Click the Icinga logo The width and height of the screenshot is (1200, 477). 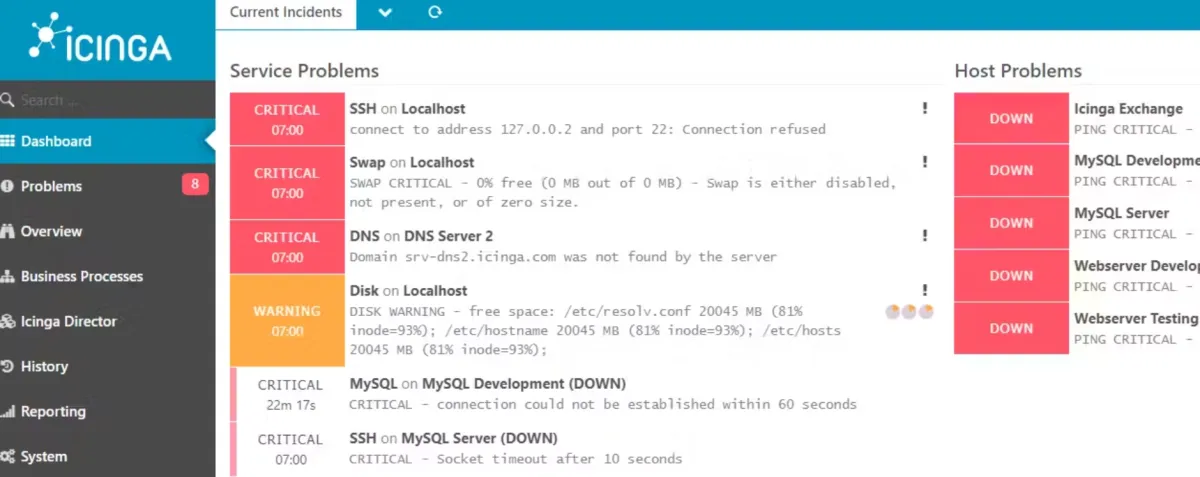(x=100, y=40)
